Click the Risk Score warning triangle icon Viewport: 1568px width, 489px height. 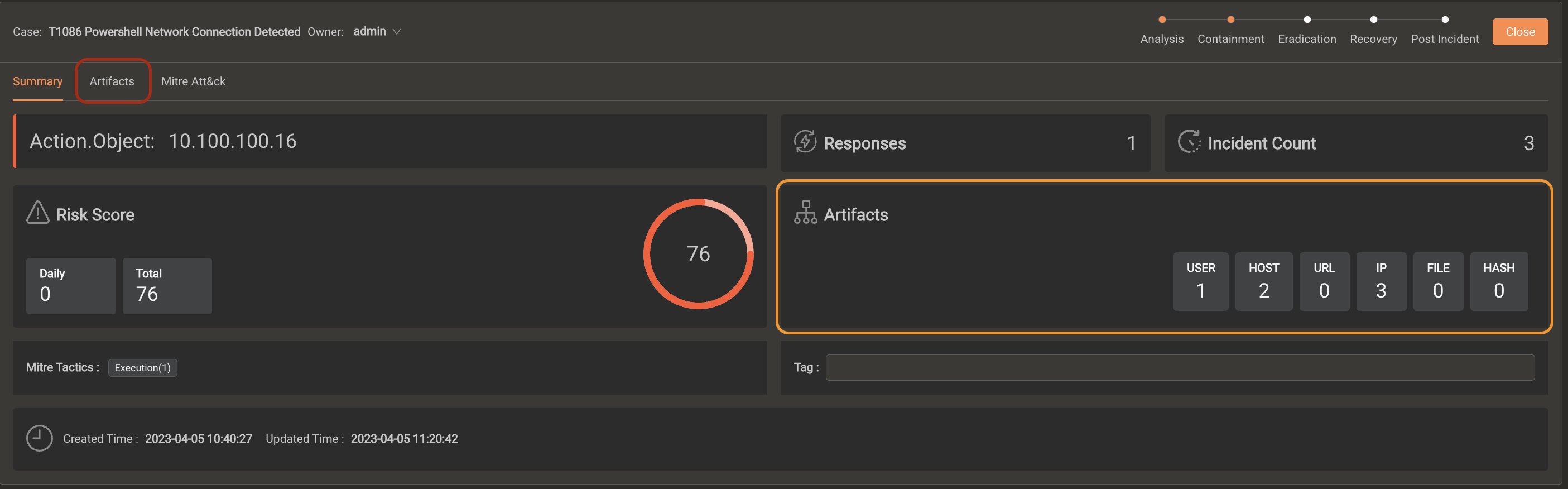point(38,213)
